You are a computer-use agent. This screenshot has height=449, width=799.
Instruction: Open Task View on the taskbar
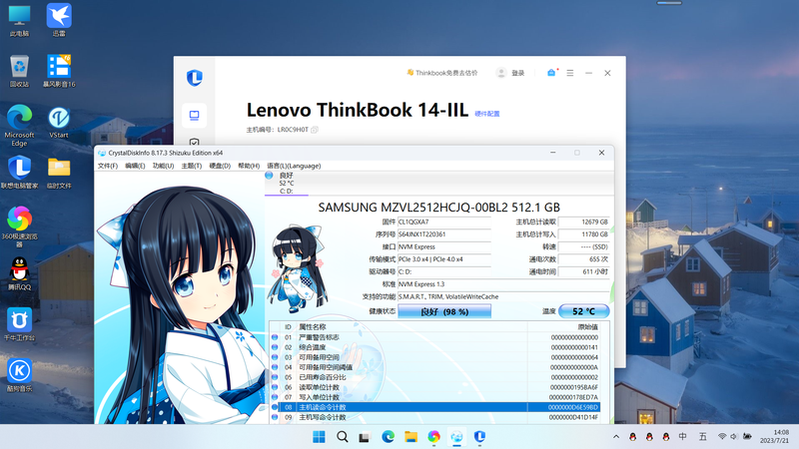[x=364, y=437]
